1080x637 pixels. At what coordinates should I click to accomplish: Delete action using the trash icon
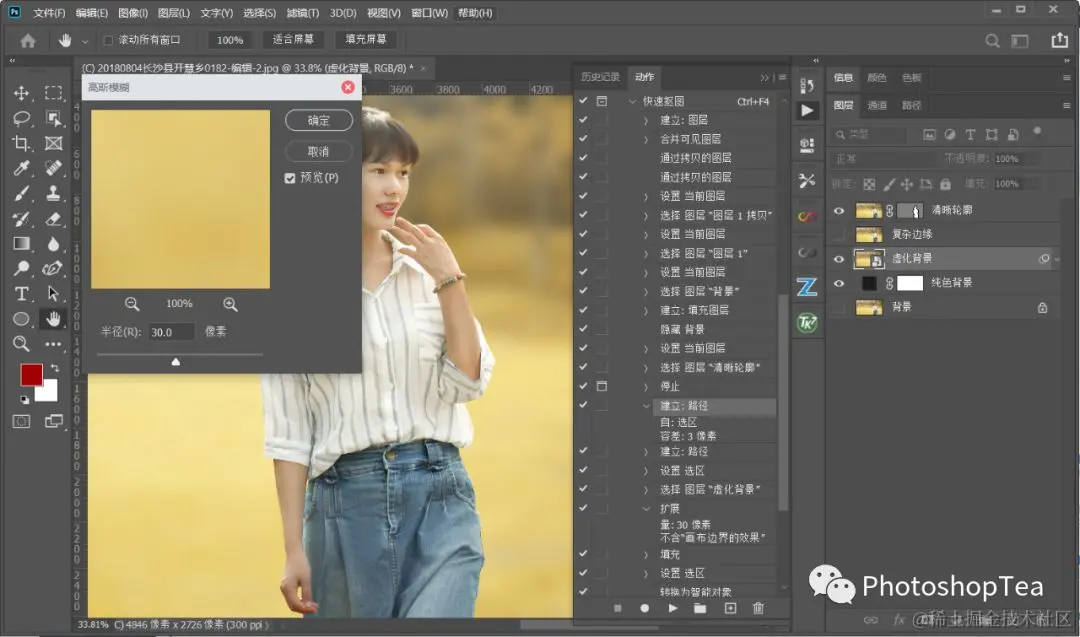(758, 608)
